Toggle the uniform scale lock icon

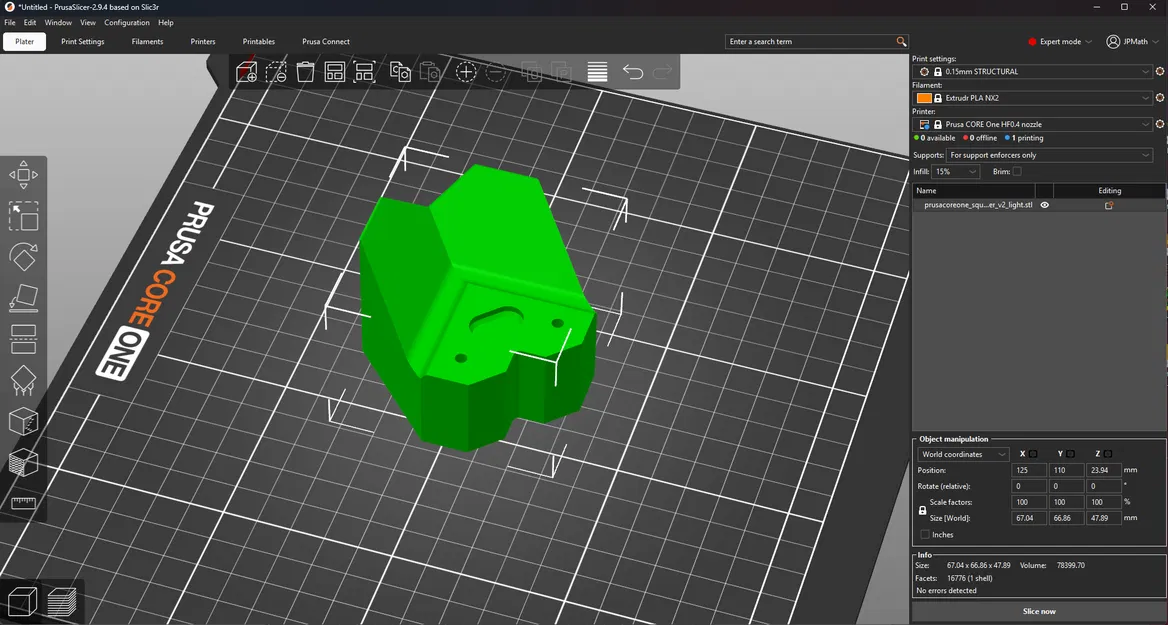coord(922,510)
